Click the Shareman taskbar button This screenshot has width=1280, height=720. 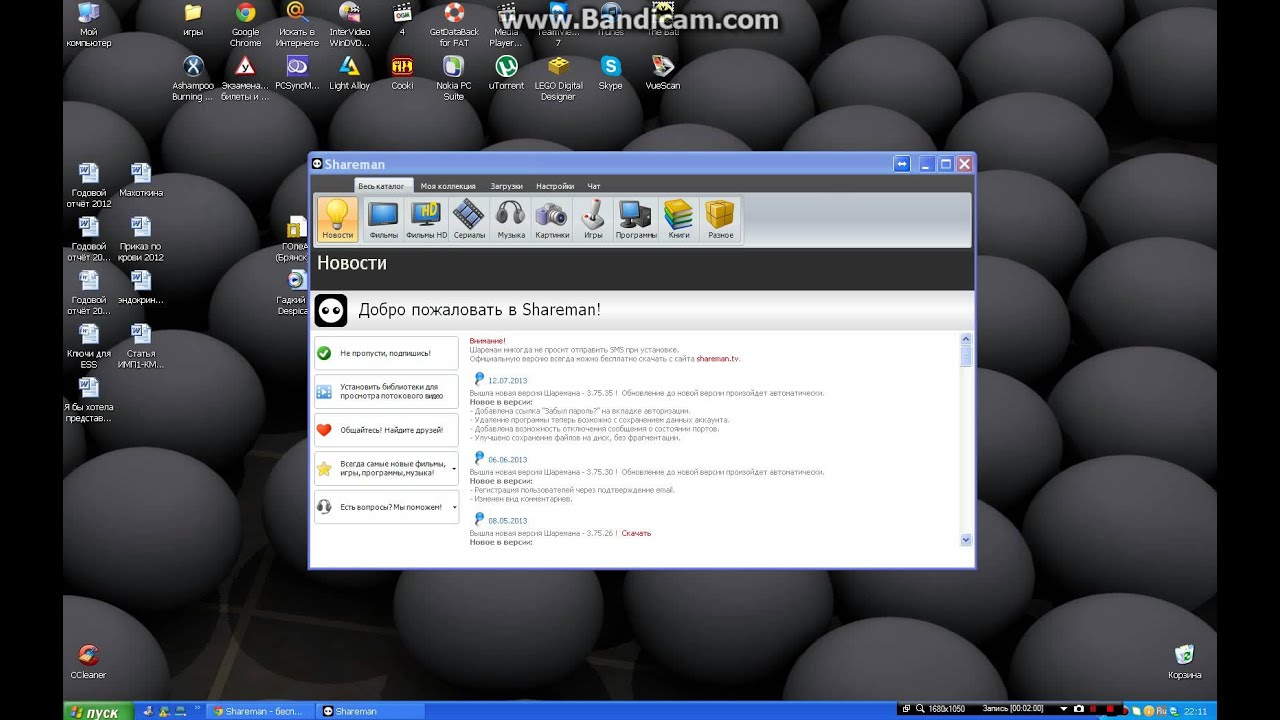coord(370,711)
